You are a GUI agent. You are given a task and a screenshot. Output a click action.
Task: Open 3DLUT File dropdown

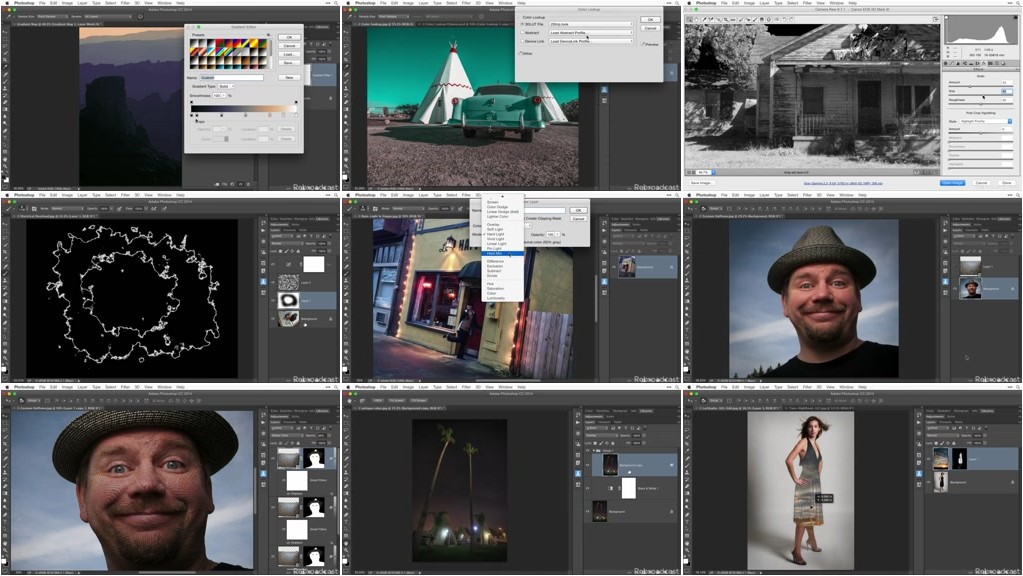pos(591,24)
